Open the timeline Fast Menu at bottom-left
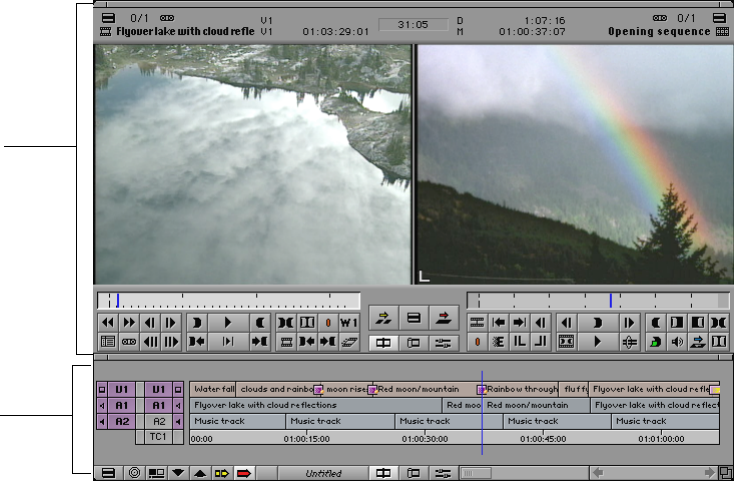Screen dimensions: 734x481 click(x=108, y=473)
